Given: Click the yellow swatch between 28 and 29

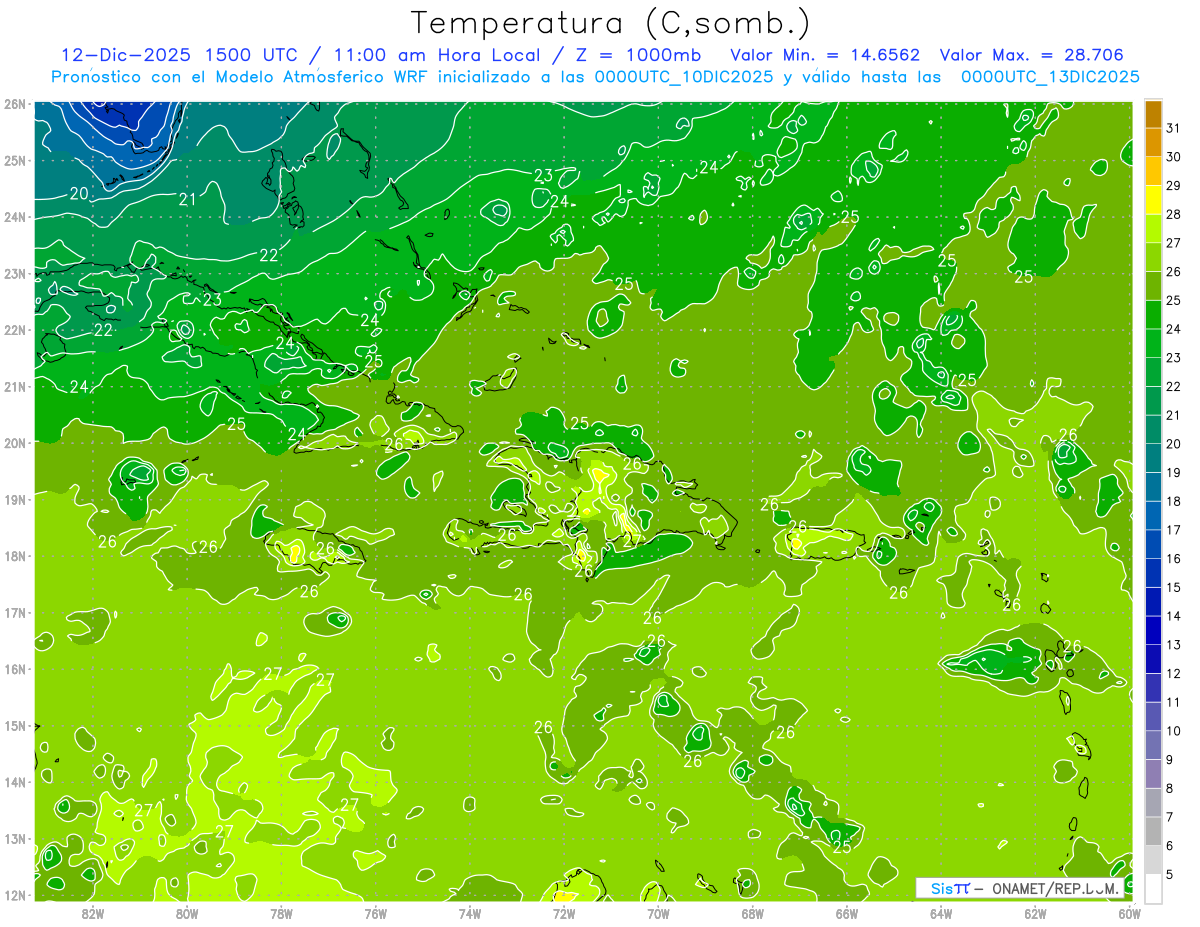Looking at the screenshot, I should (1153, 201).
